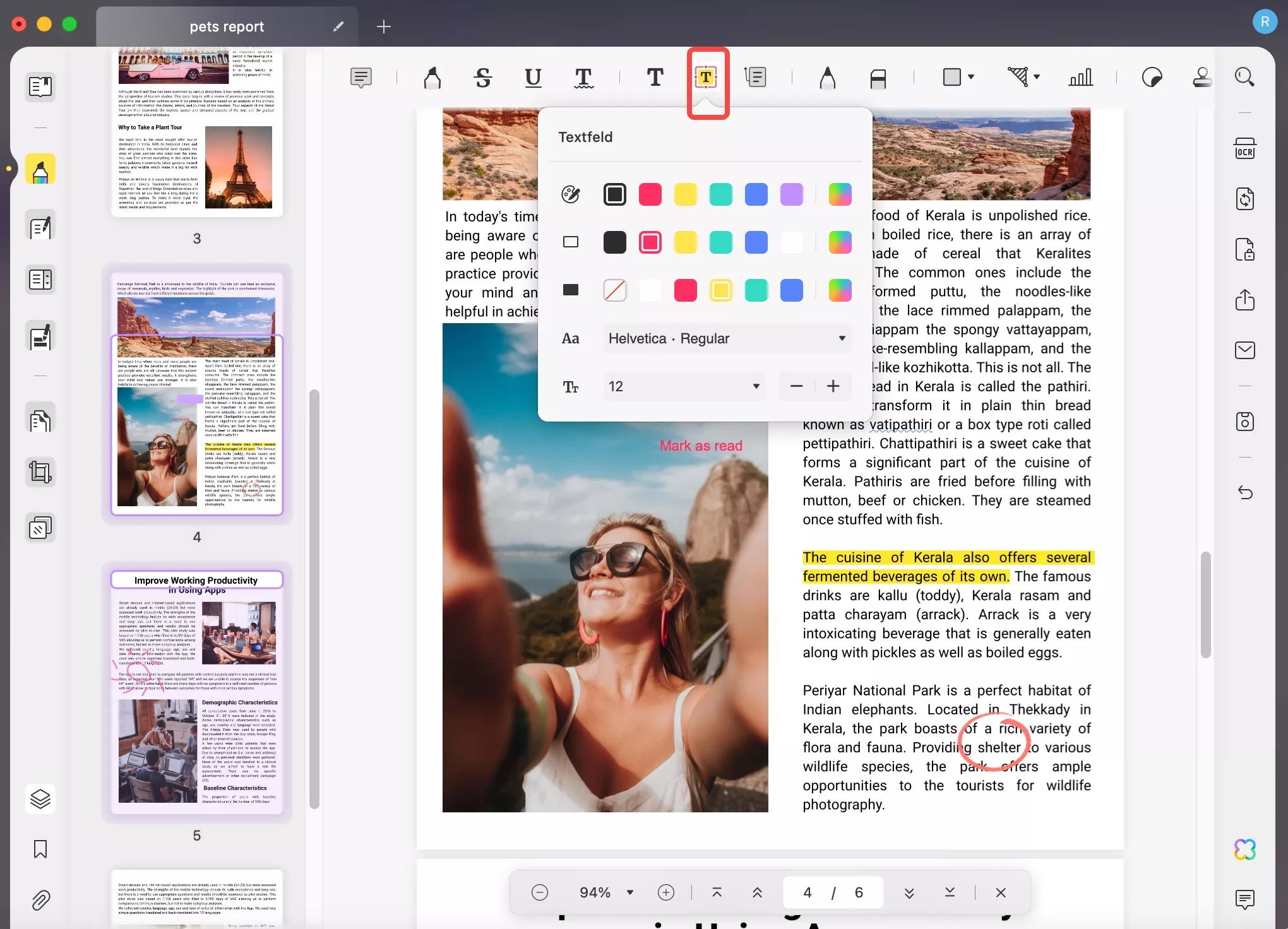
Task: Open custom text color rainbow picker
Action: (x=840, y=194)
